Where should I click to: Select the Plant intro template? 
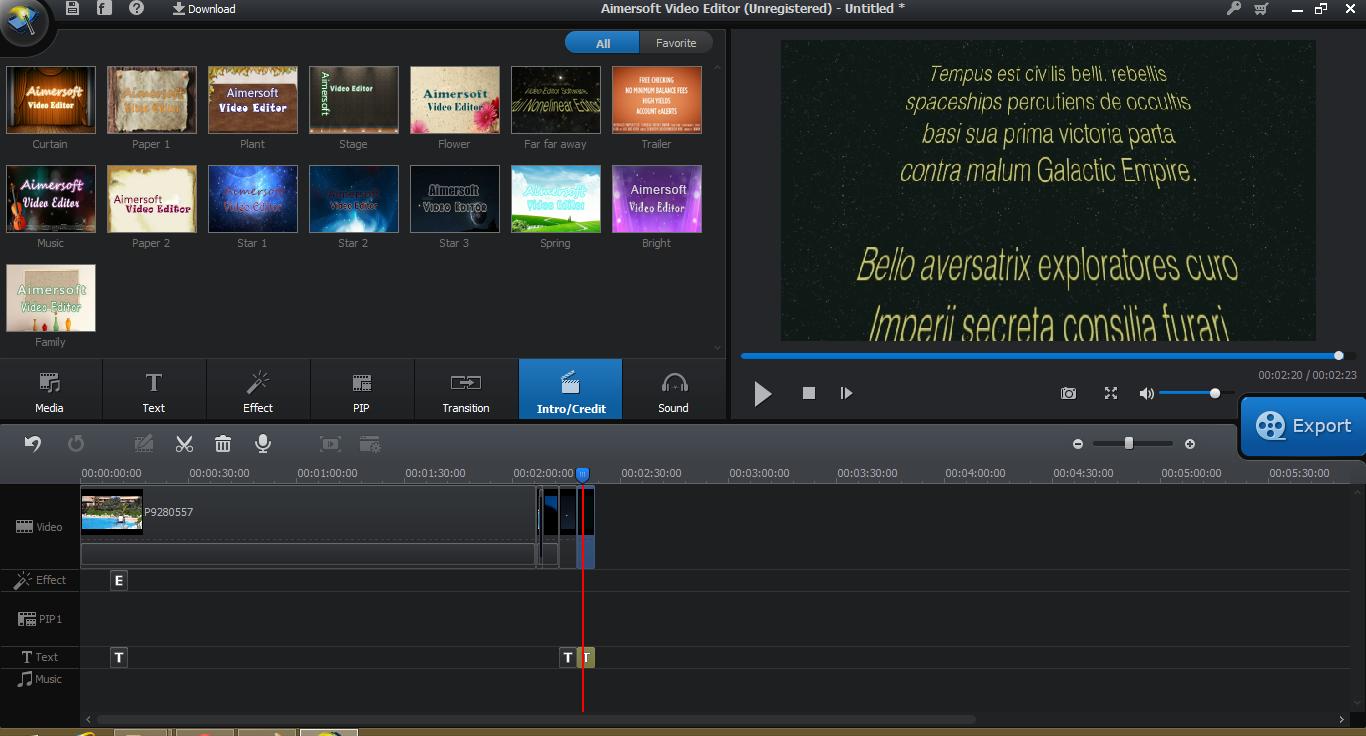pos(253,100)
